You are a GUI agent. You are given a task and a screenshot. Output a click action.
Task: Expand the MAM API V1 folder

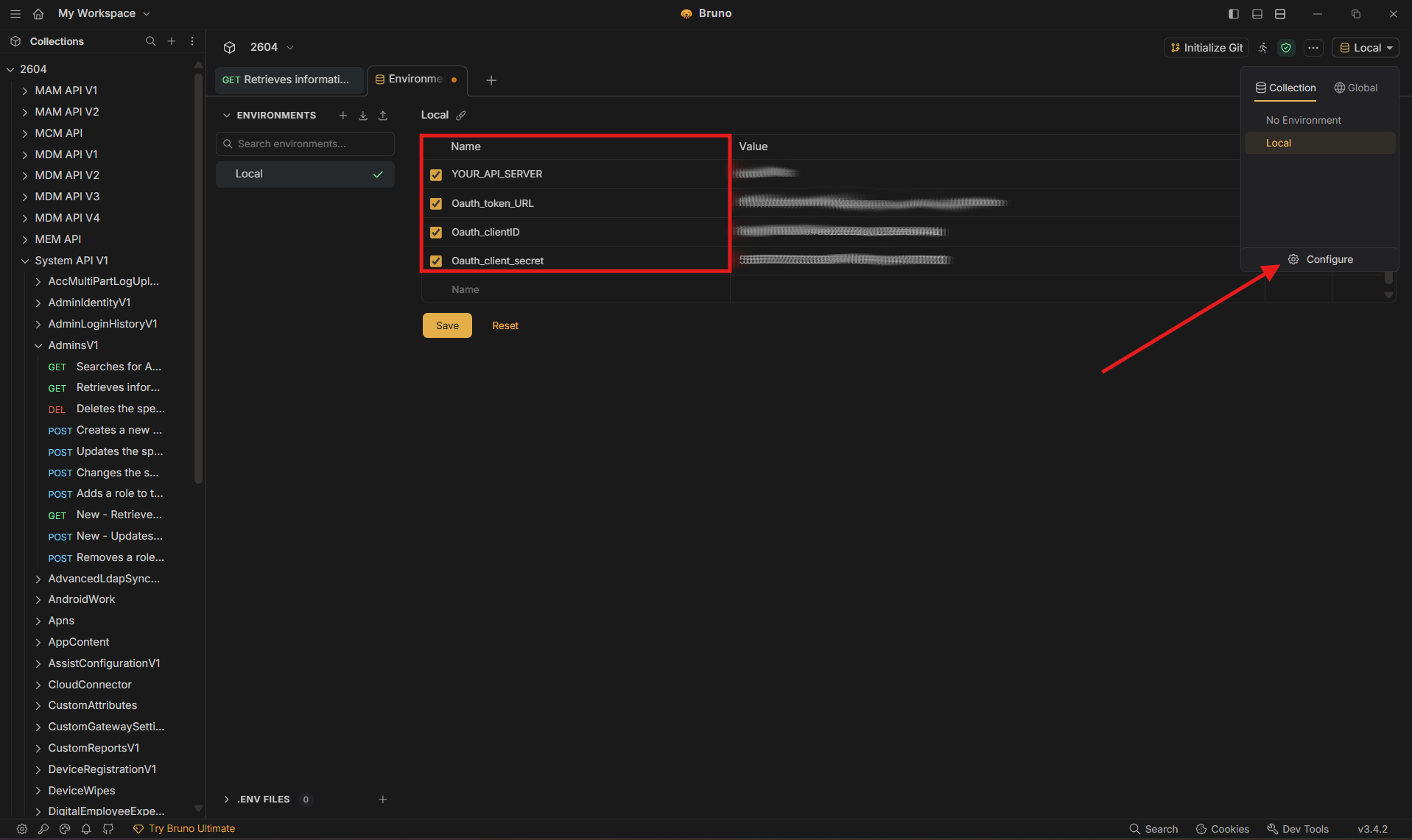(x=25, y=91)
